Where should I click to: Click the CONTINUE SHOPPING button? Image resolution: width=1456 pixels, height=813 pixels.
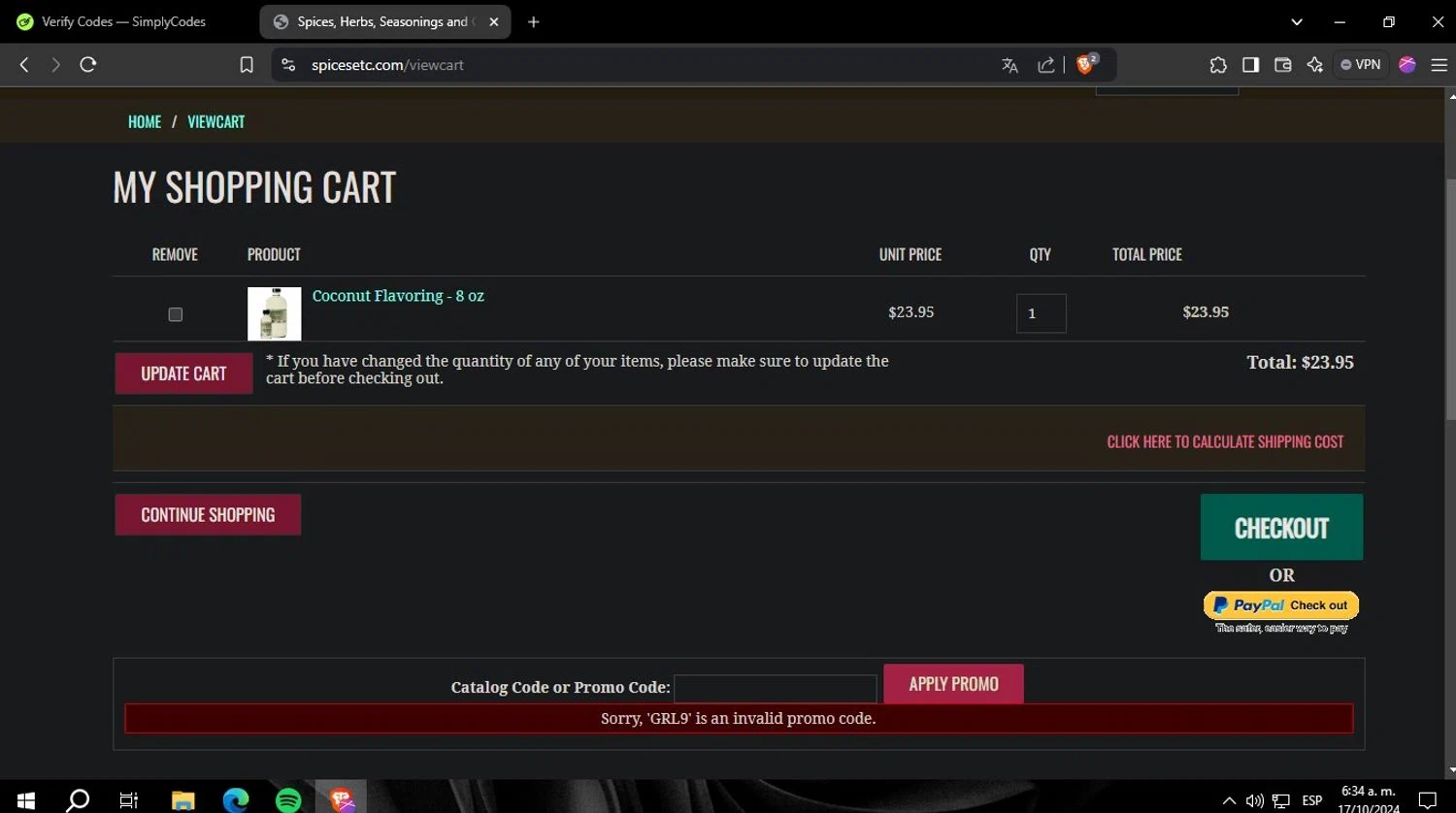tap(208, 514)
